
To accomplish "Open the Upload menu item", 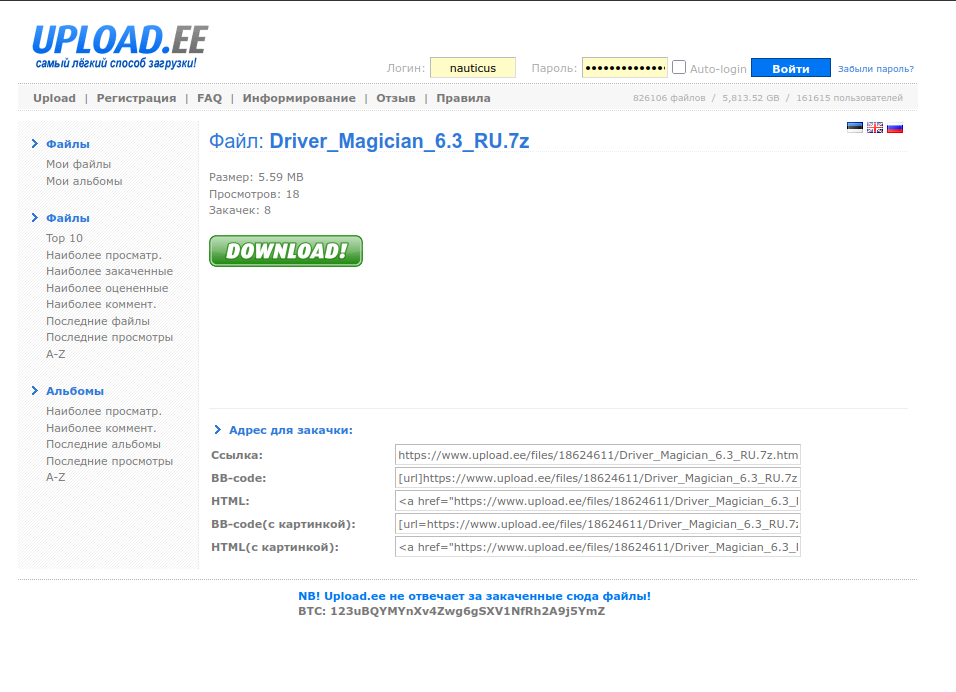I will [x=54, y=98].
